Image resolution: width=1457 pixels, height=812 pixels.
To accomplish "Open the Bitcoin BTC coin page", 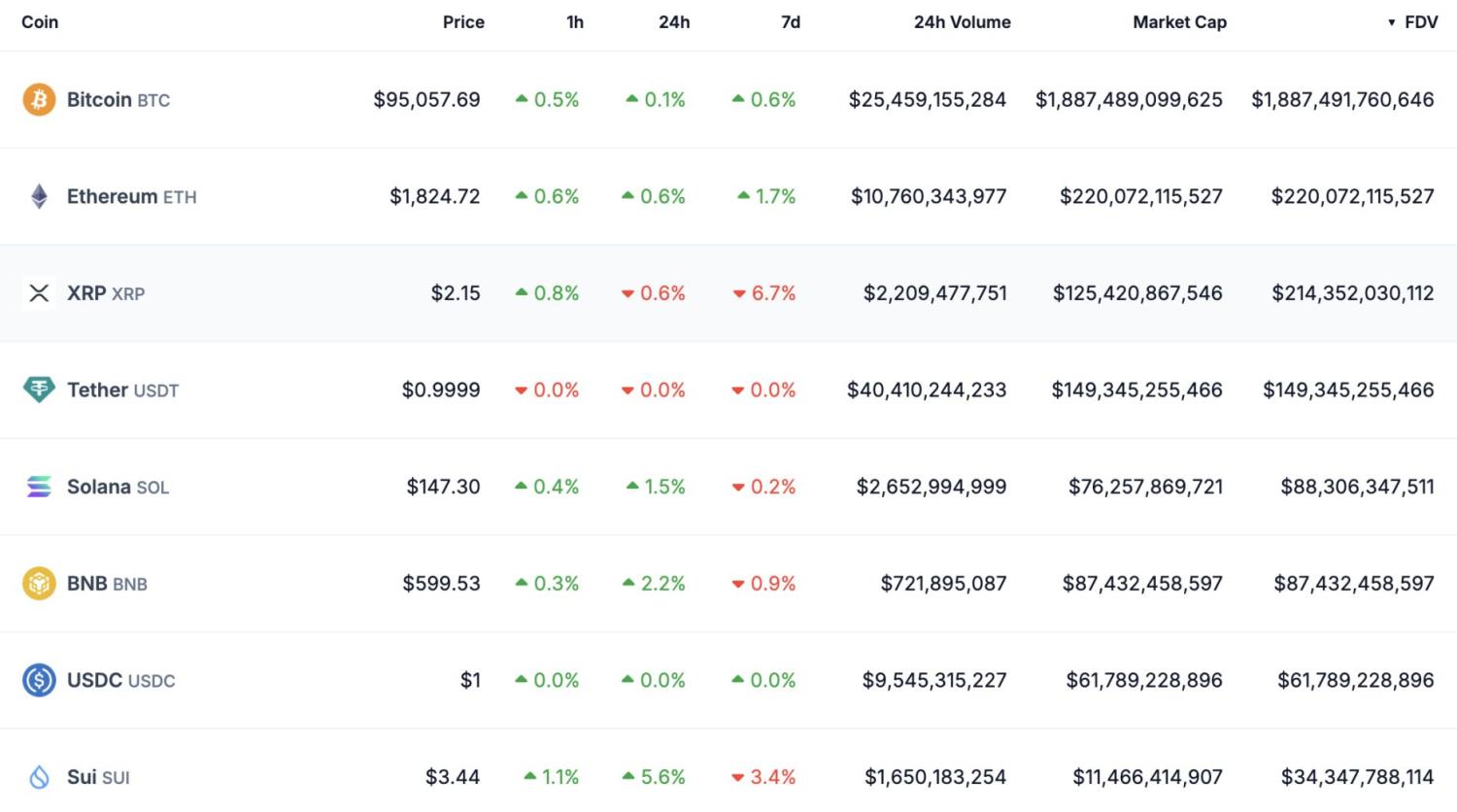I will click(118, 99).
